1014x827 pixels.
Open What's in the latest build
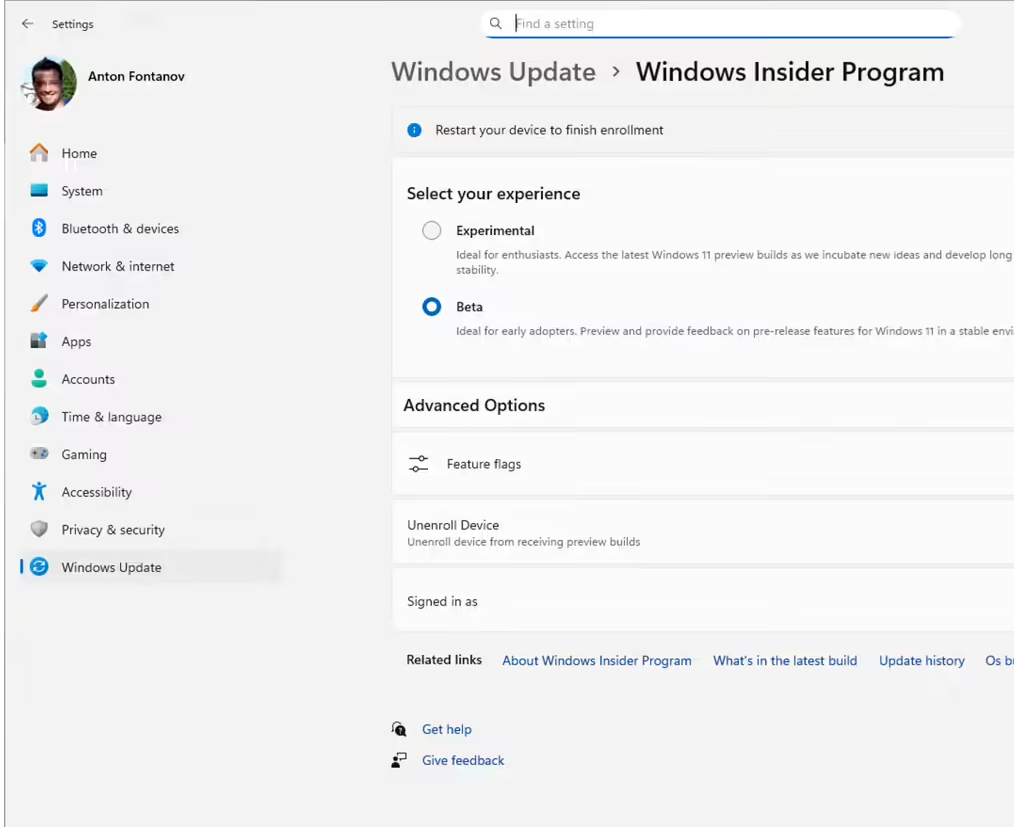pyautogui.click(x=784, y=661)
